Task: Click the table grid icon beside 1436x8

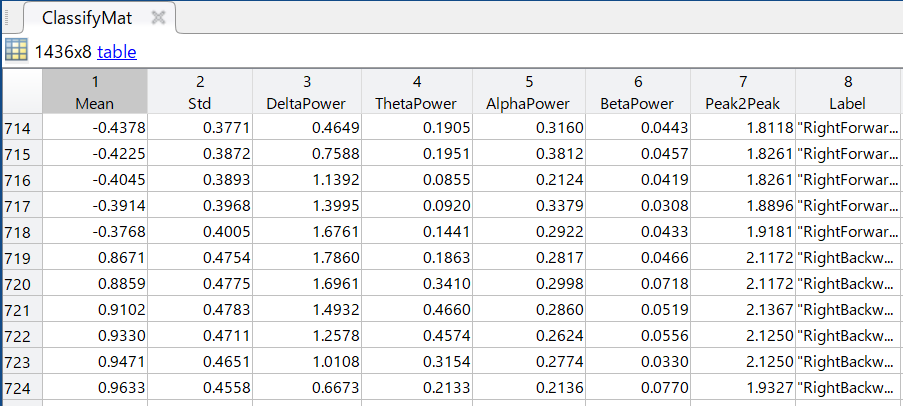Action: point(16,51)
